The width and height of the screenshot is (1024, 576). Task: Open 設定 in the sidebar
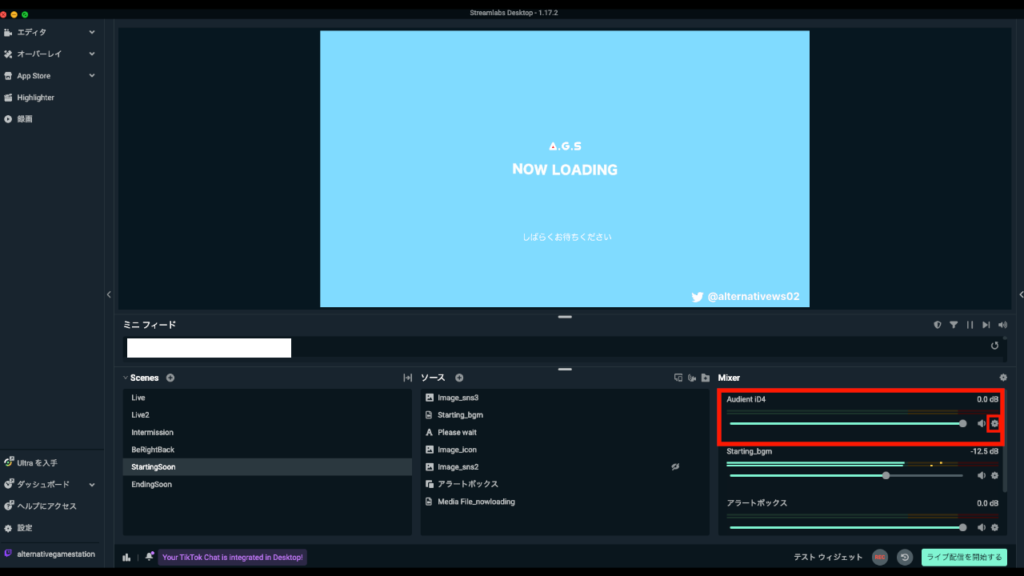coord(24,528)
